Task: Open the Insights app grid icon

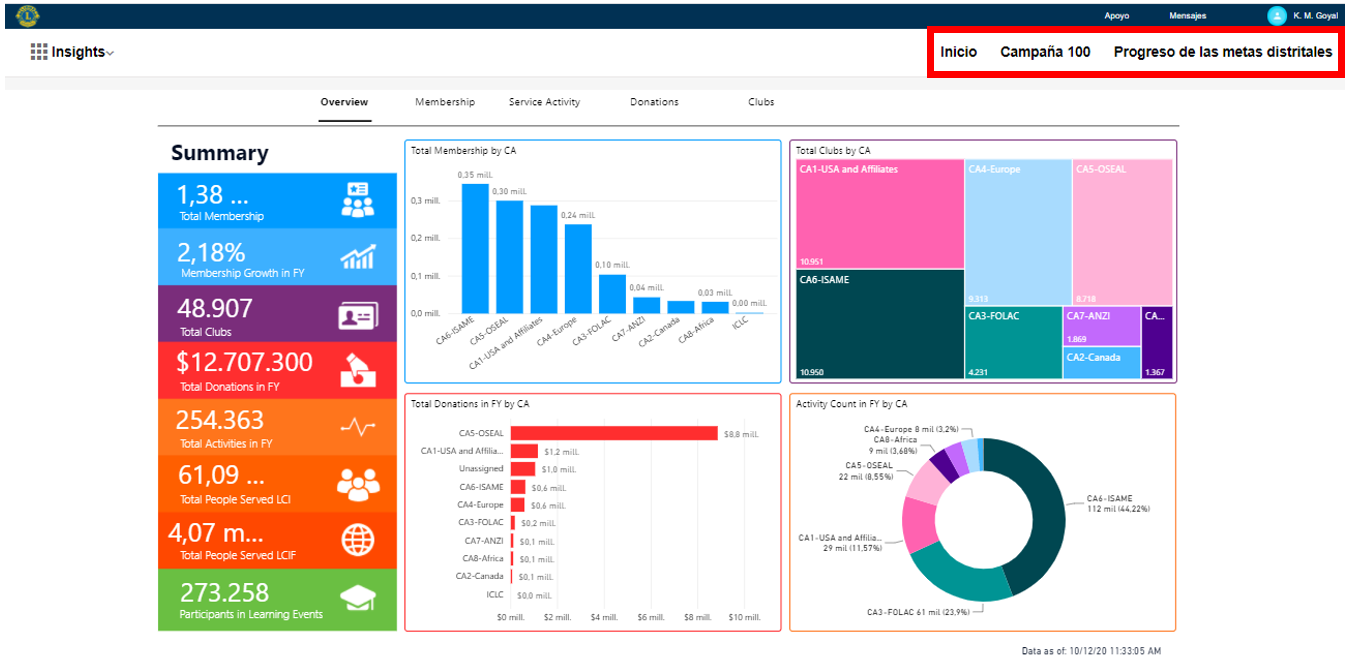Action: click(x=39, y=52)
